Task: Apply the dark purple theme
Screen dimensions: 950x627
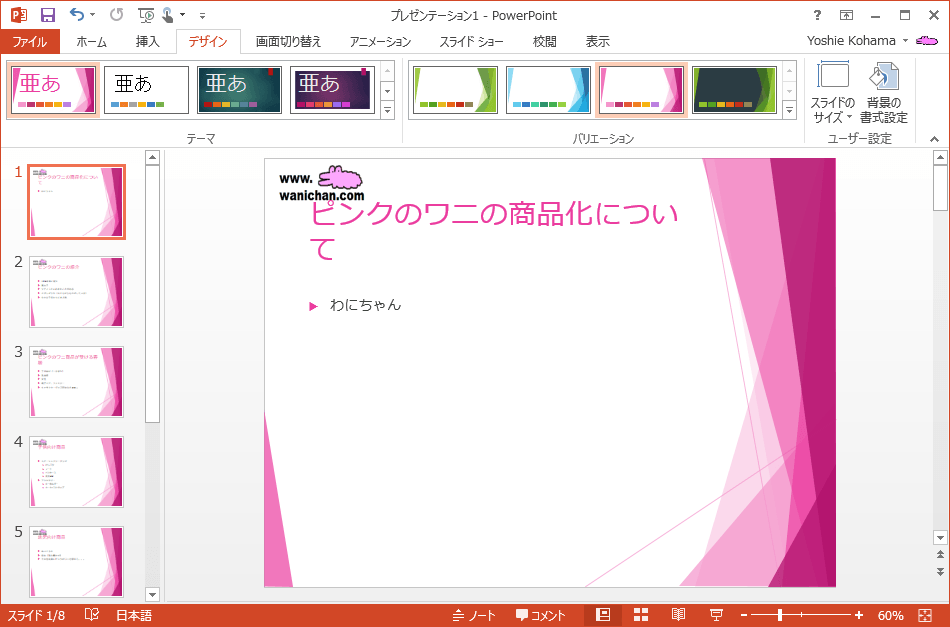Action: click(333, 90)
